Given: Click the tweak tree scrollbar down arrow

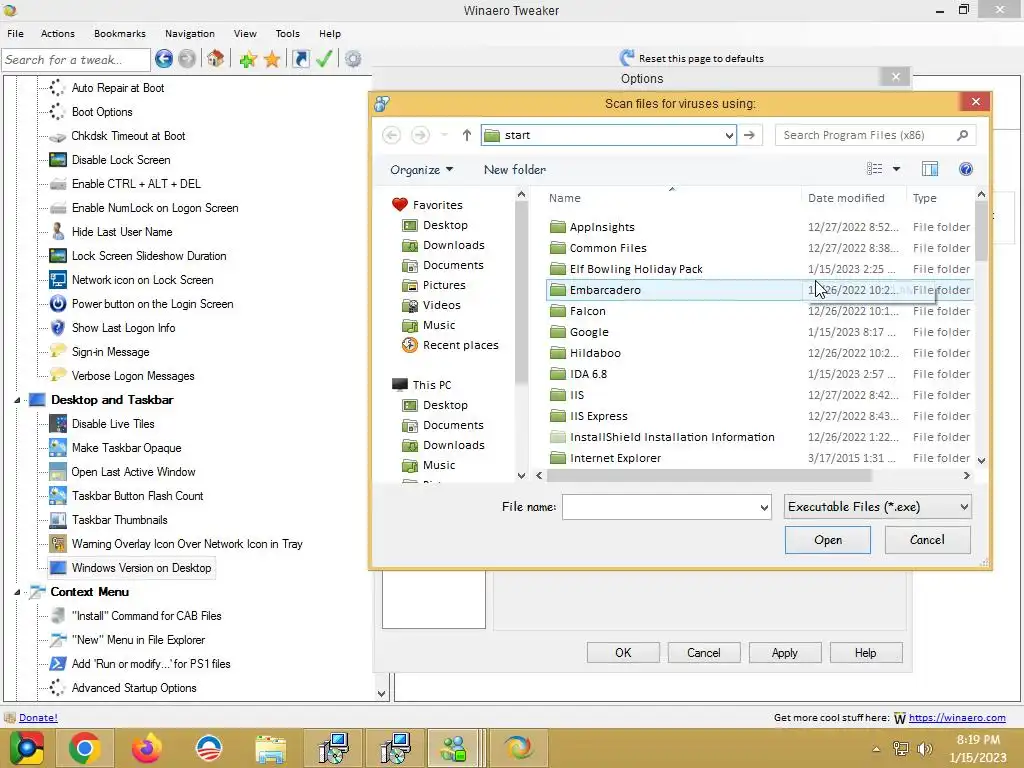Looking at the screenshot, I should (381, 694).
